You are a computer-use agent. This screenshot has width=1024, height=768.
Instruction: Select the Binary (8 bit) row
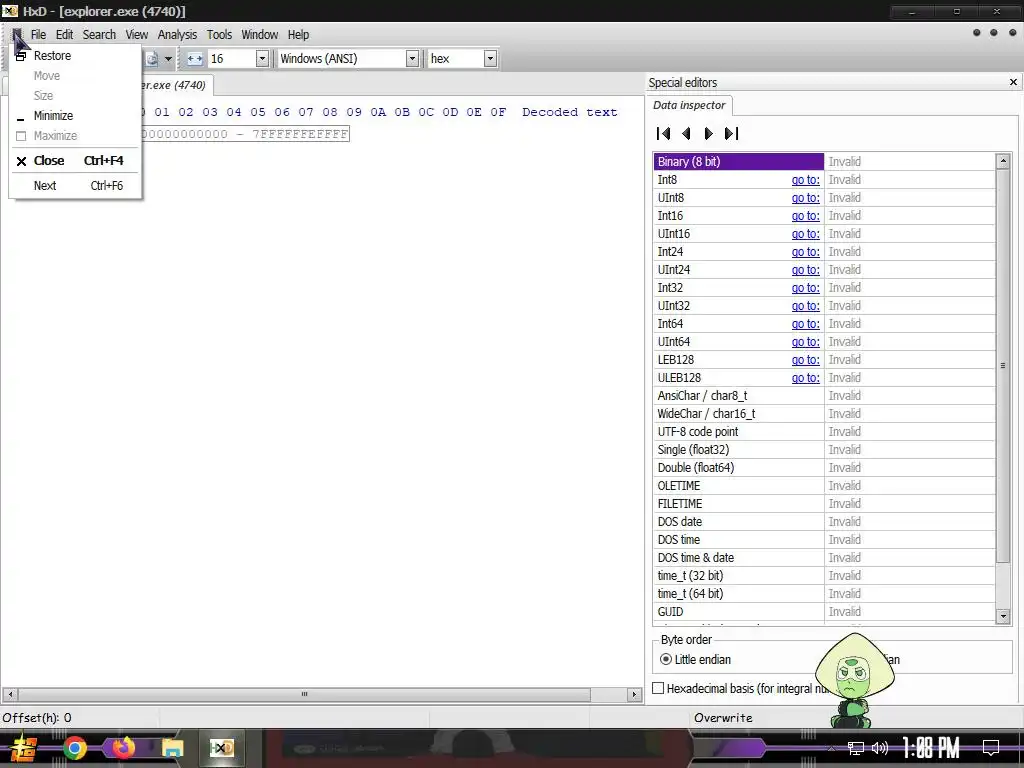824,161
